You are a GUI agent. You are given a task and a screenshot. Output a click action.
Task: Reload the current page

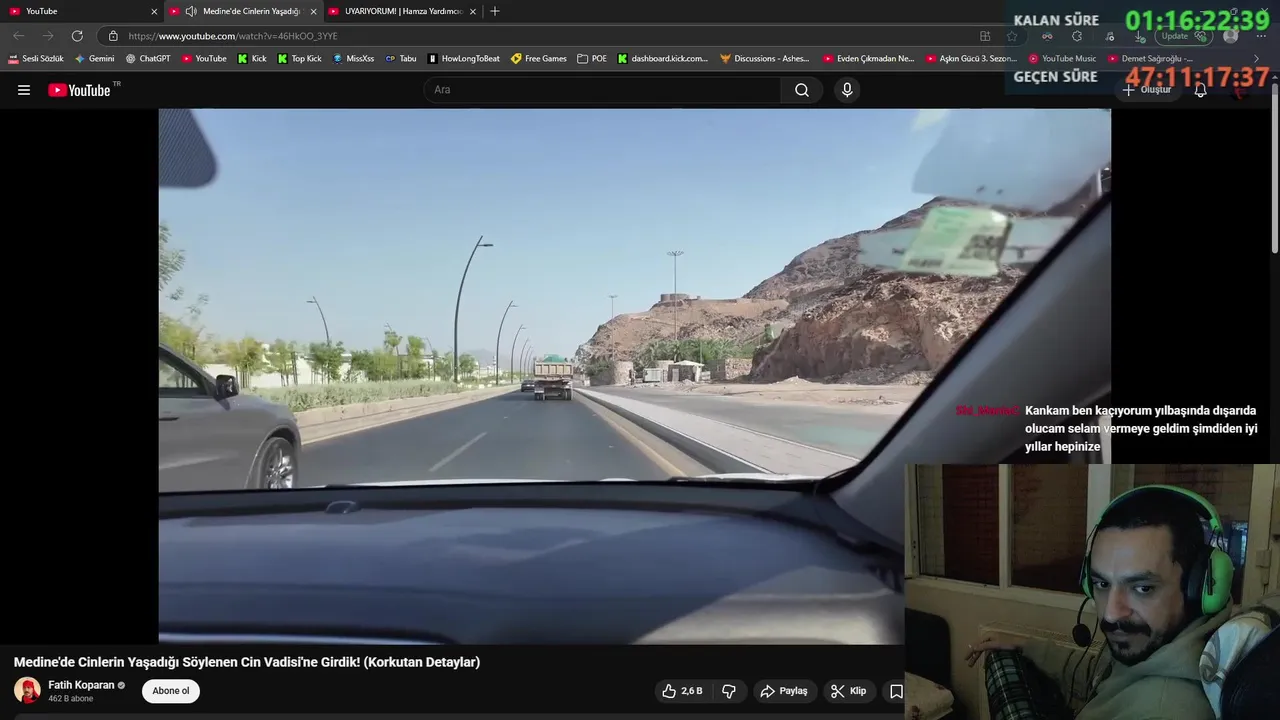click(x=77, y=36)
